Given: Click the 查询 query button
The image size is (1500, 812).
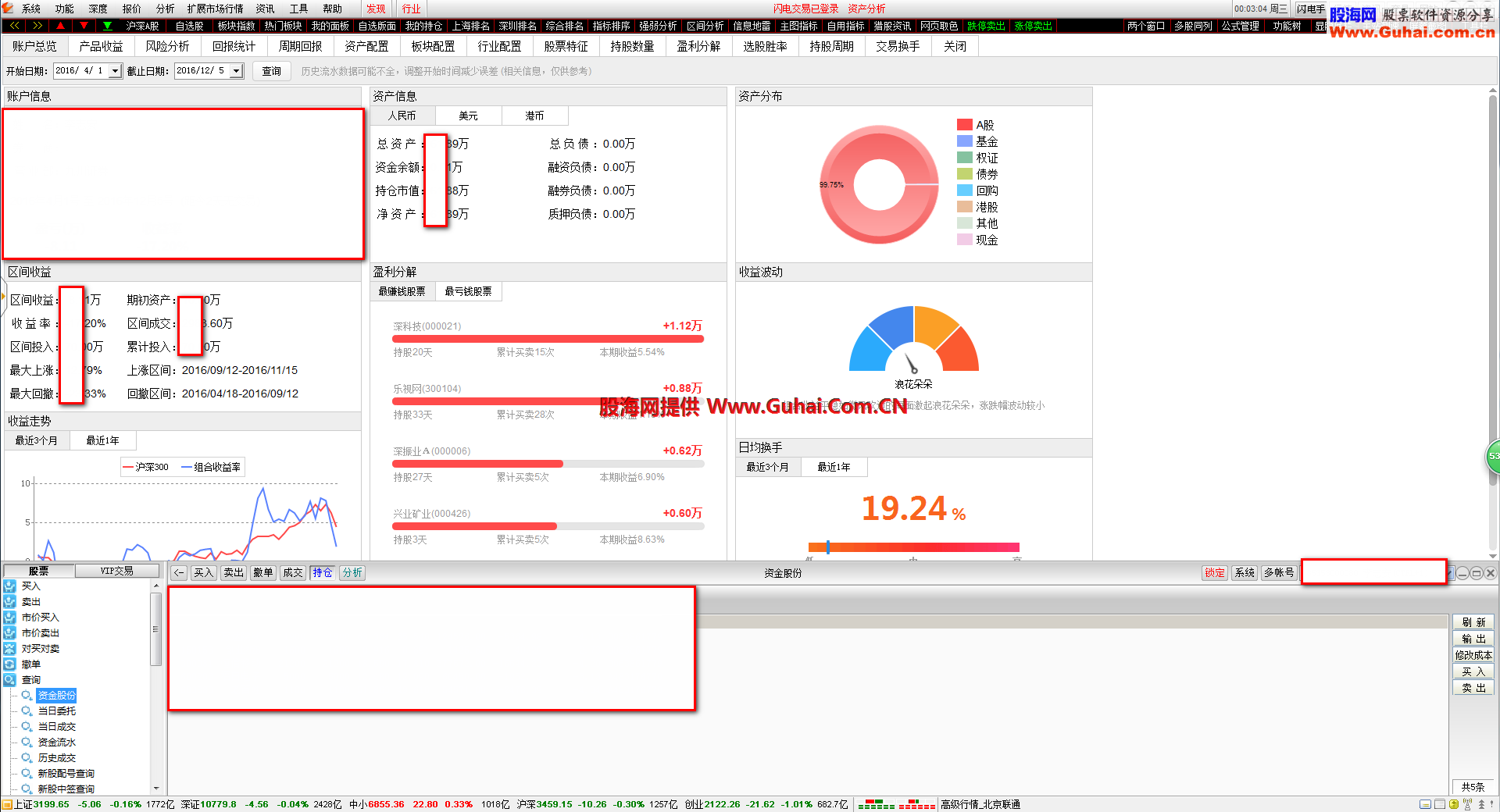Looking at the screenshot, I should [271, 71].
